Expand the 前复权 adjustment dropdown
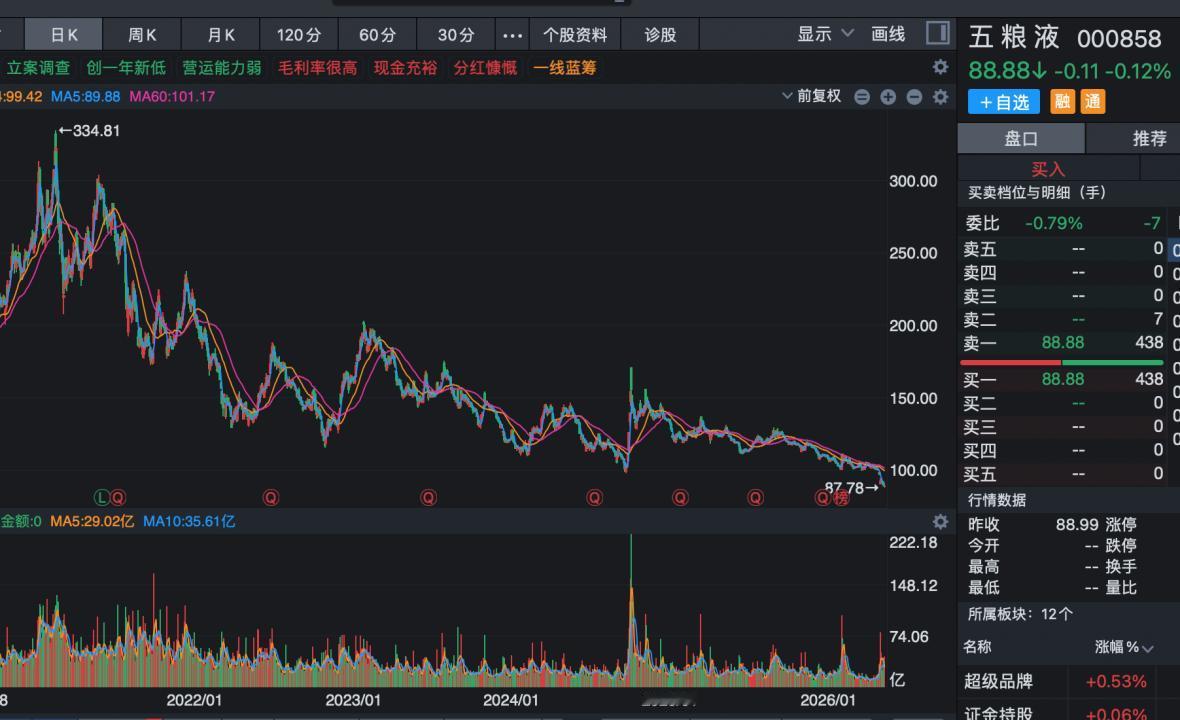1180x720 pixels. [x=812, y=96]
